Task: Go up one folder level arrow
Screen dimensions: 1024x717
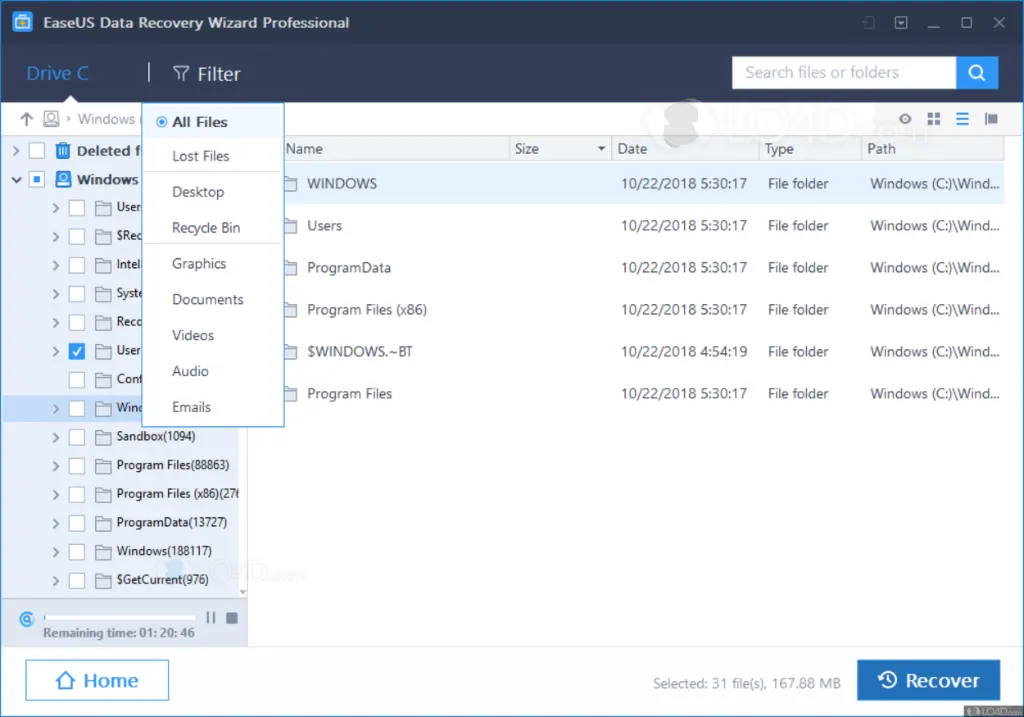Action: 27,119
